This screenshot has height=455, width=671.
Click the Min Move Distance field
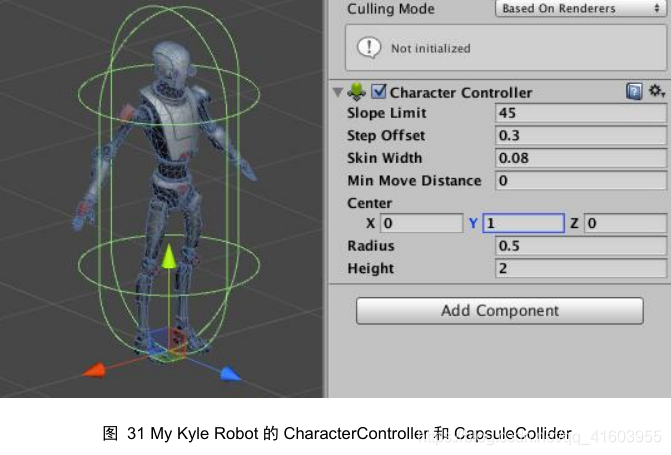coord(580,181)
